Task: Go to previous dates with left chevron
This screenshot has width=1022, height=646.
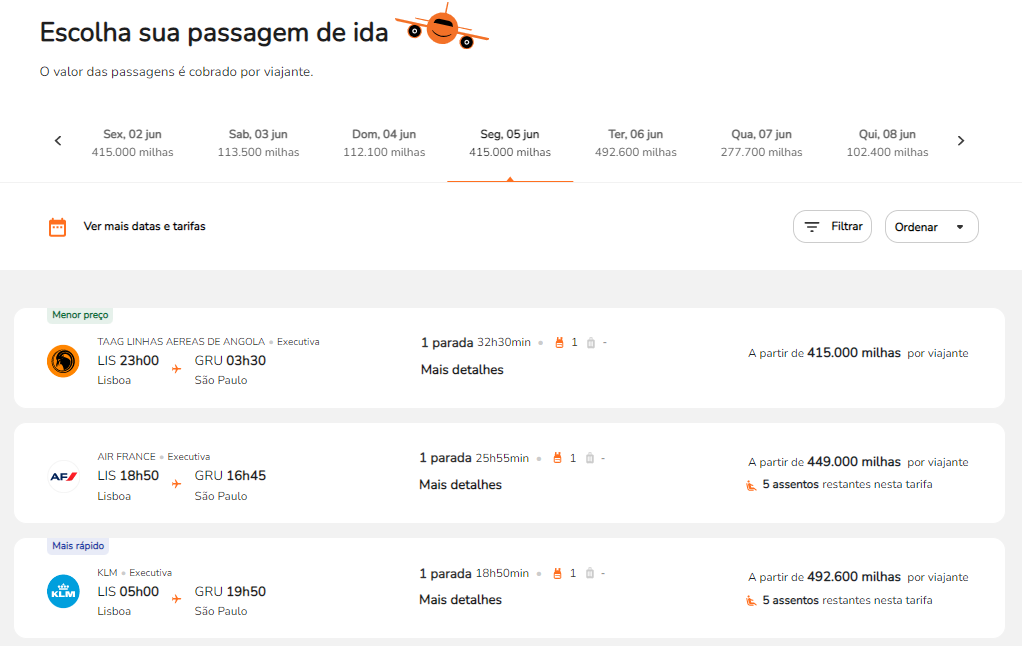Action: (58, 141)
